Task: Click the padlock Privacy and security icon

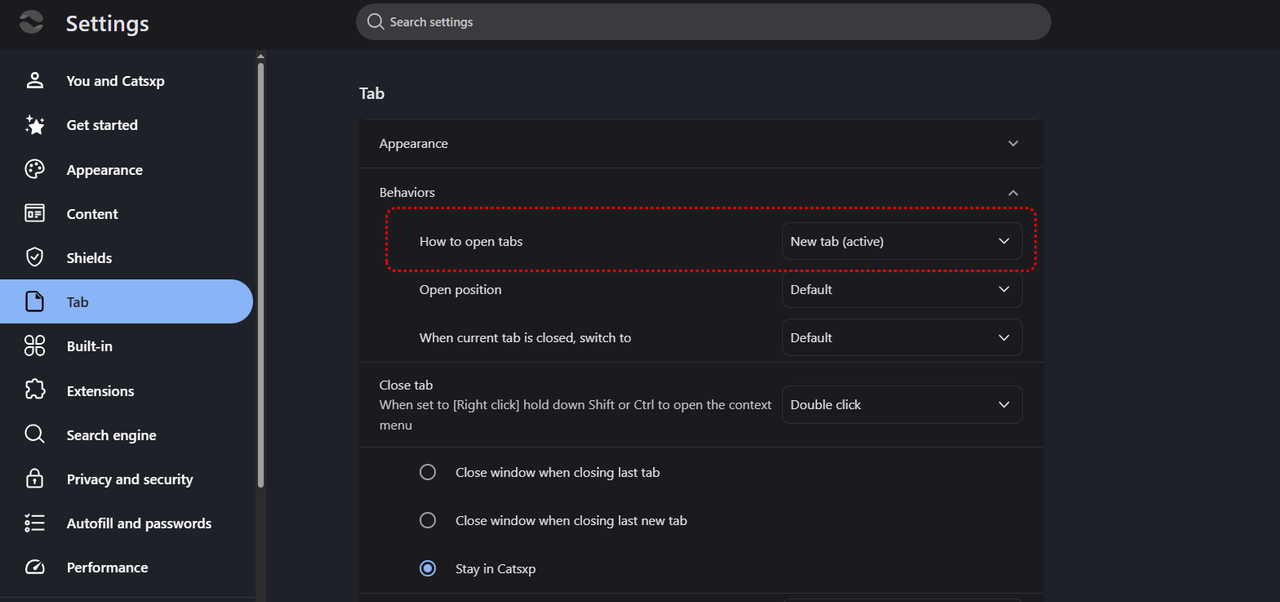Action: tap(35, 479)
